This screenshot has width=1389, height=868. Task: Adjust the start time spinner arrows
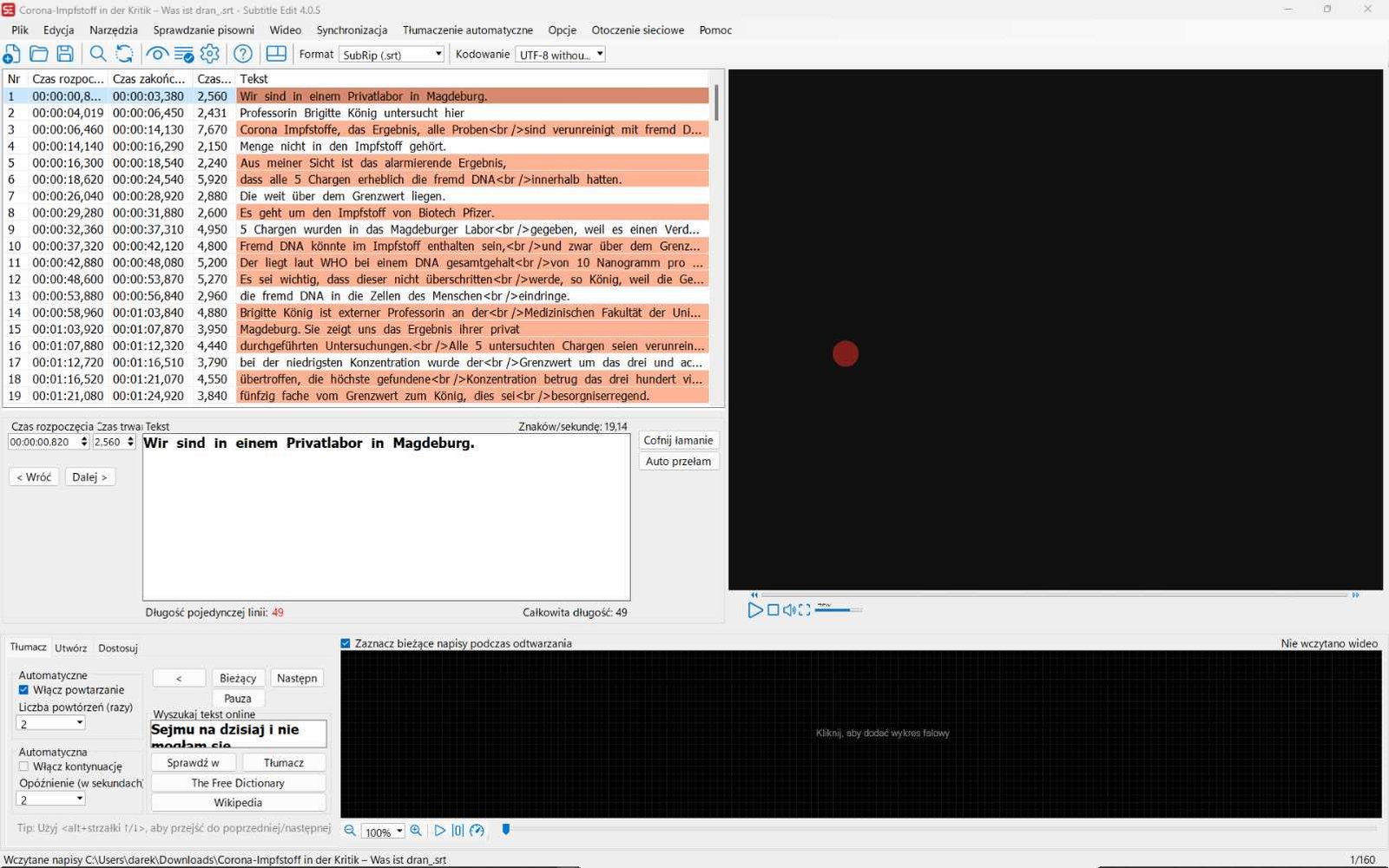point(84,442)
